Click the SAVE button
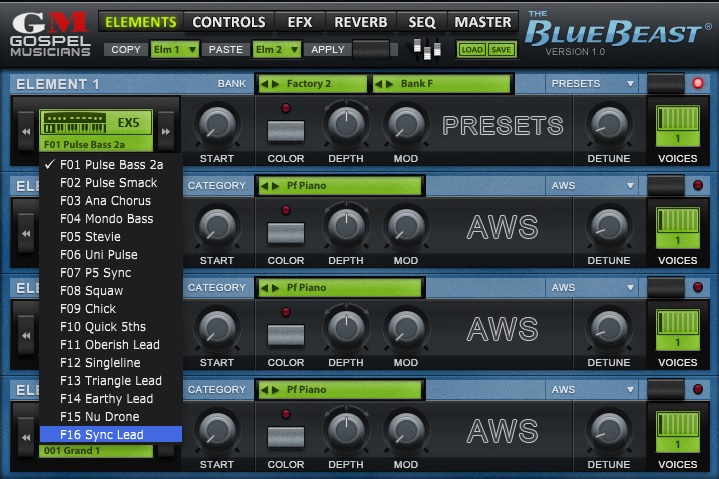The width and height of the screenshot is (719, 479). (x=501, y=50)
